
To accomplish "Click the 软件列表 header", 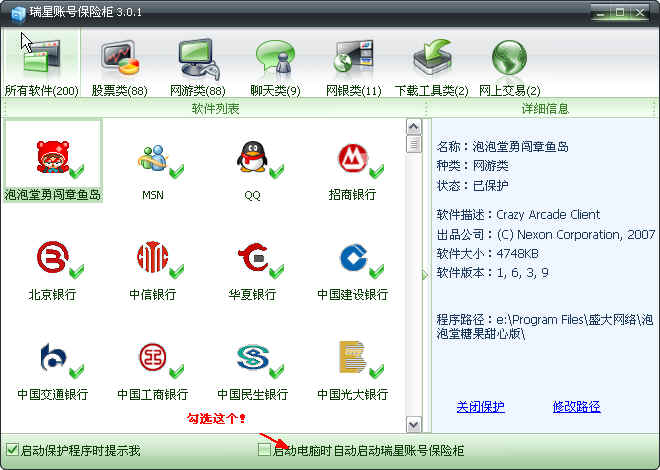I will pos(215,109).
